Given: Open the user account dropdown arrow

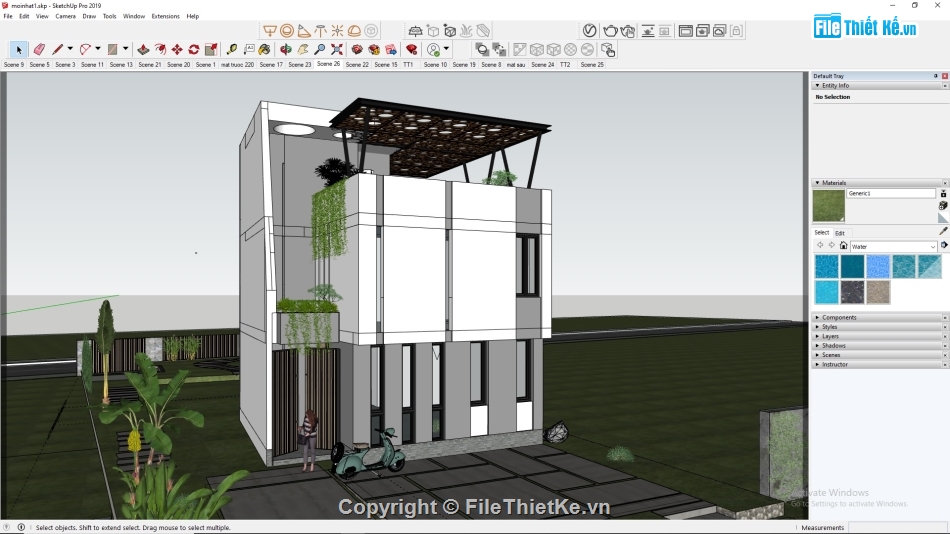Looking at the screenshot, I should point(447,48).
